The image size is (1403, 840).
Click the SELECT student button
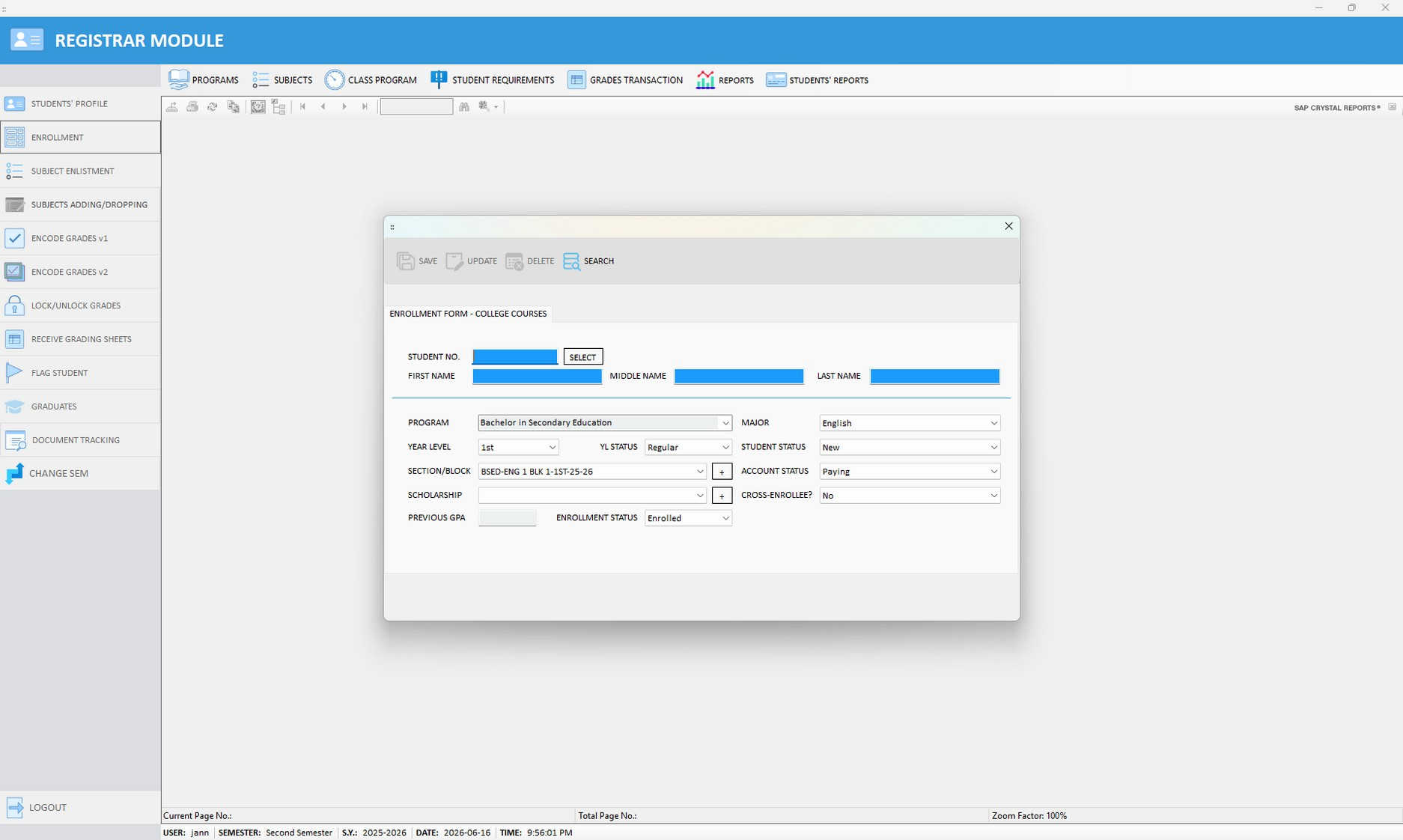click(583, 357)
